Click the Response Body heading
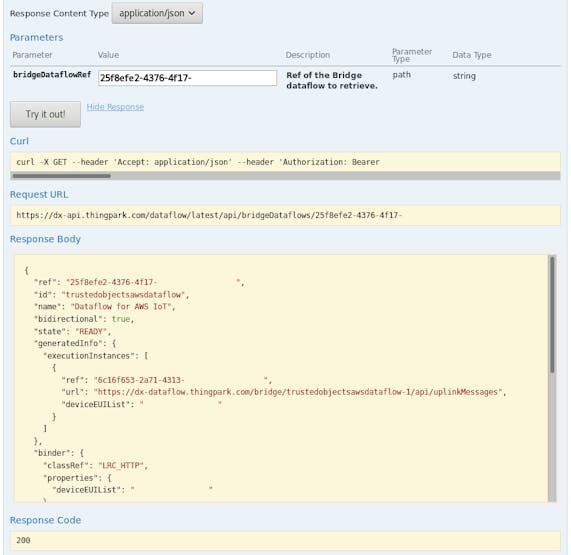Image resolution: width=571 pixels, height=555 pixels. 45,239
